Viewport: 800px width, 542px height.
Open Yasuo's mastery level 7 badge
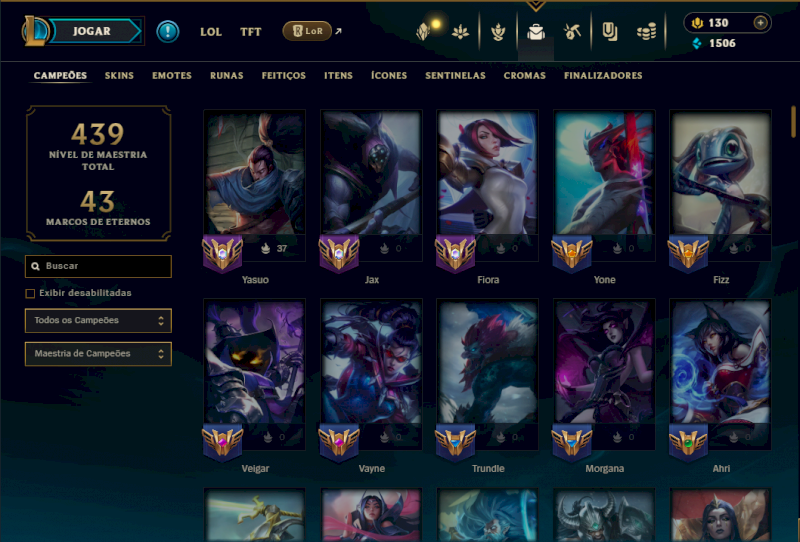[222, 253]
